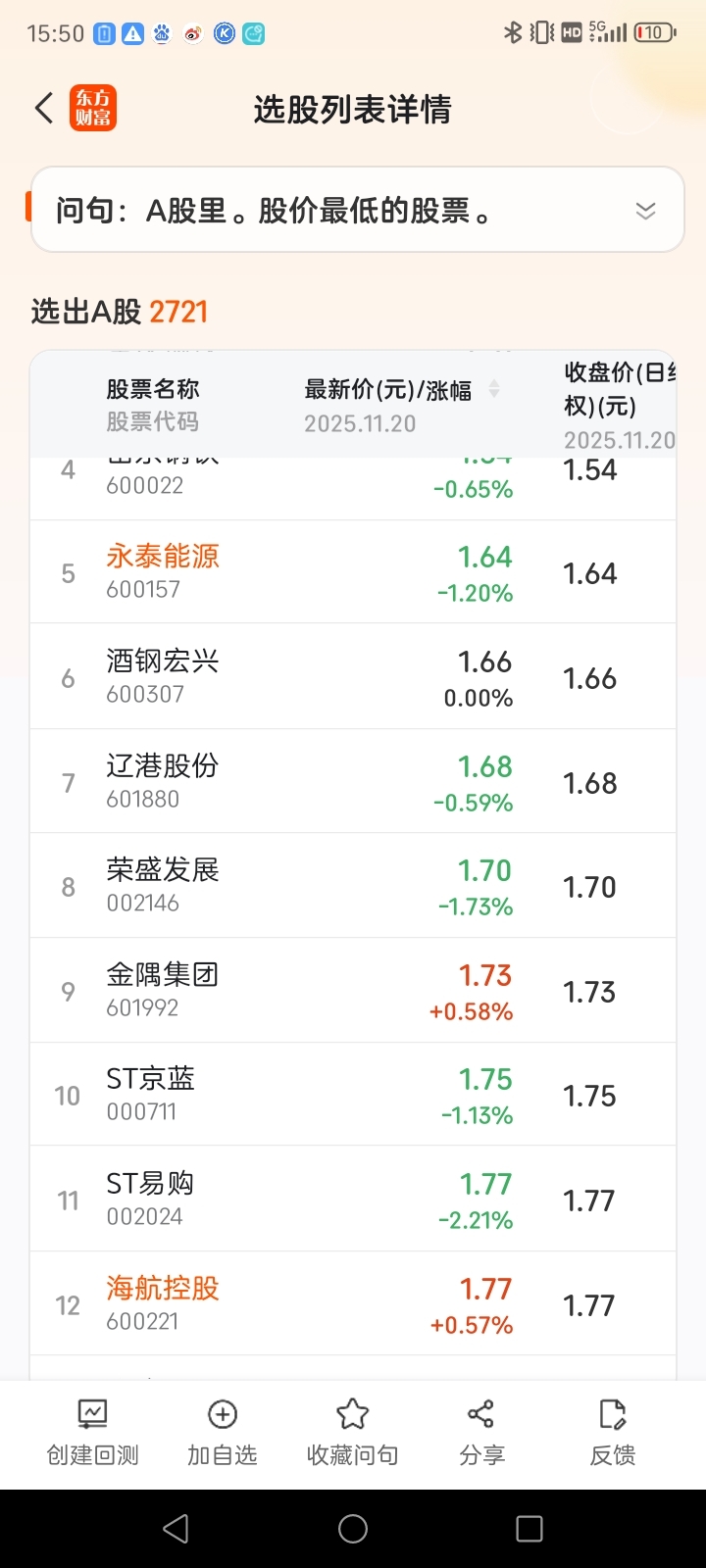The height and width of the screenshot is (1568, 706).
Task: Tap the Android home circle button
Action: 353,1529
